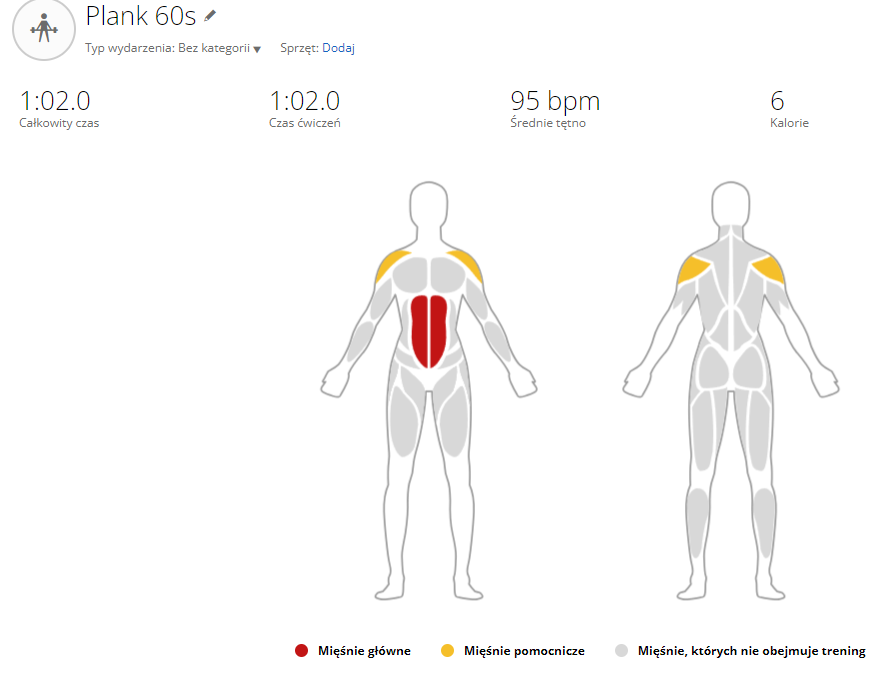
Task: Click the red Mięśnie główne legend dot
Action: click(301, 651)
